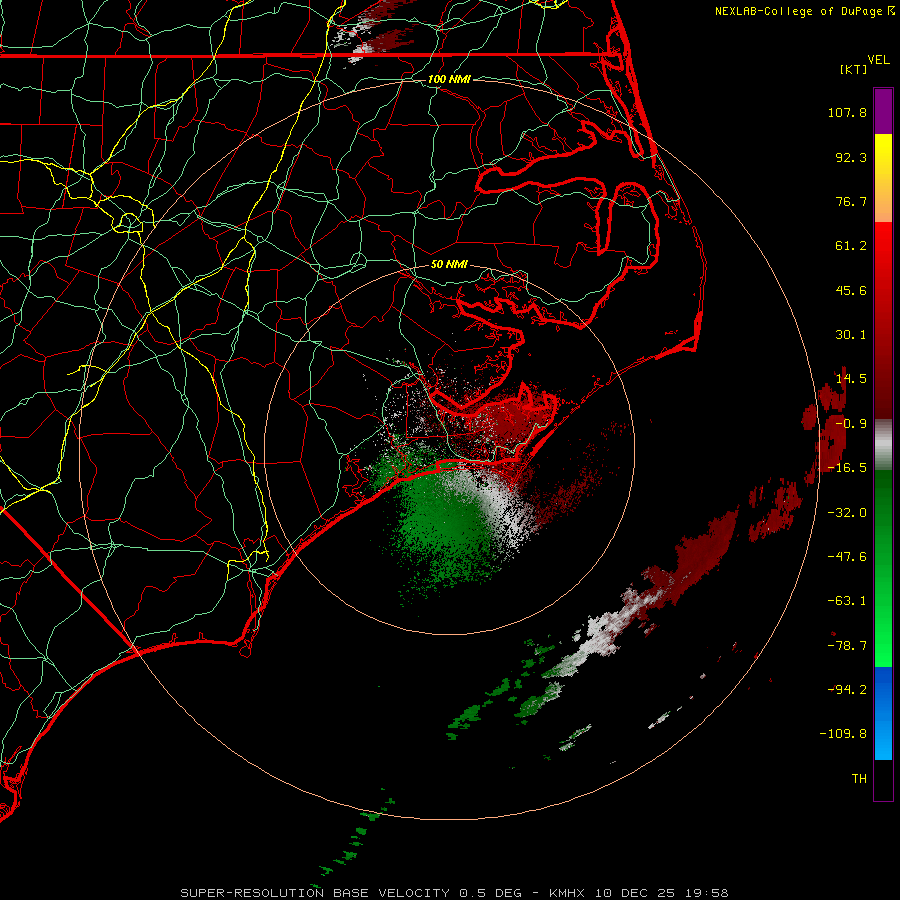This screenshot has height=900, width=900.
Task: Click the -63.1 velocity scale value
Action: pyautogui.click(x=847, y=601)
